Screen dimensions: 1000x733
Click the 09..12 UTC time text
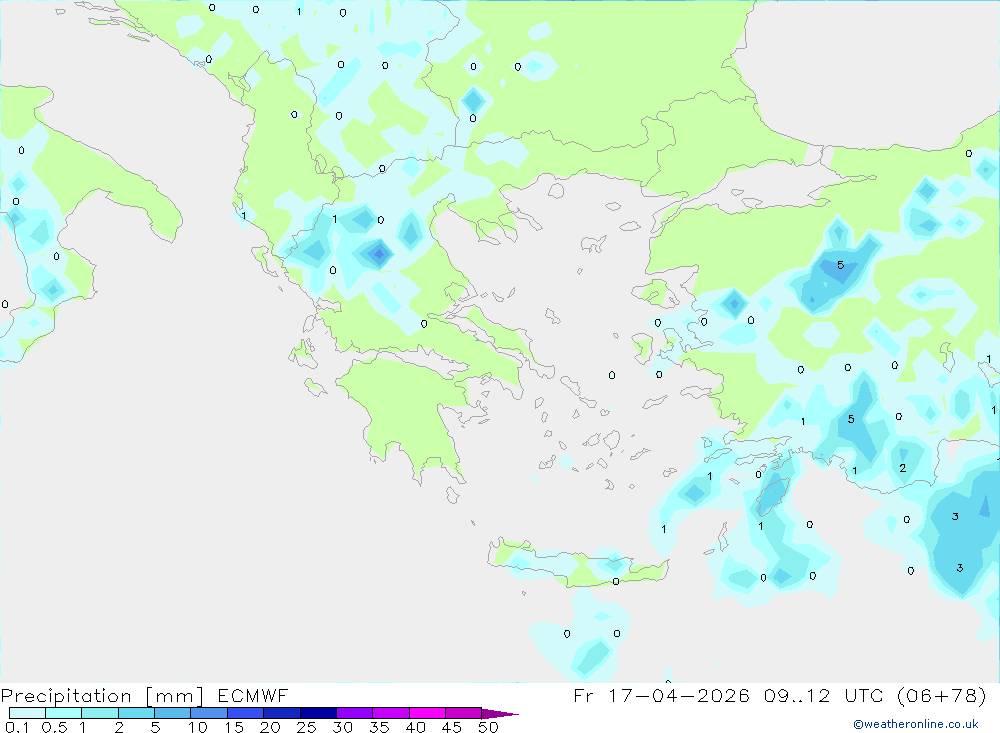[823, 695]
